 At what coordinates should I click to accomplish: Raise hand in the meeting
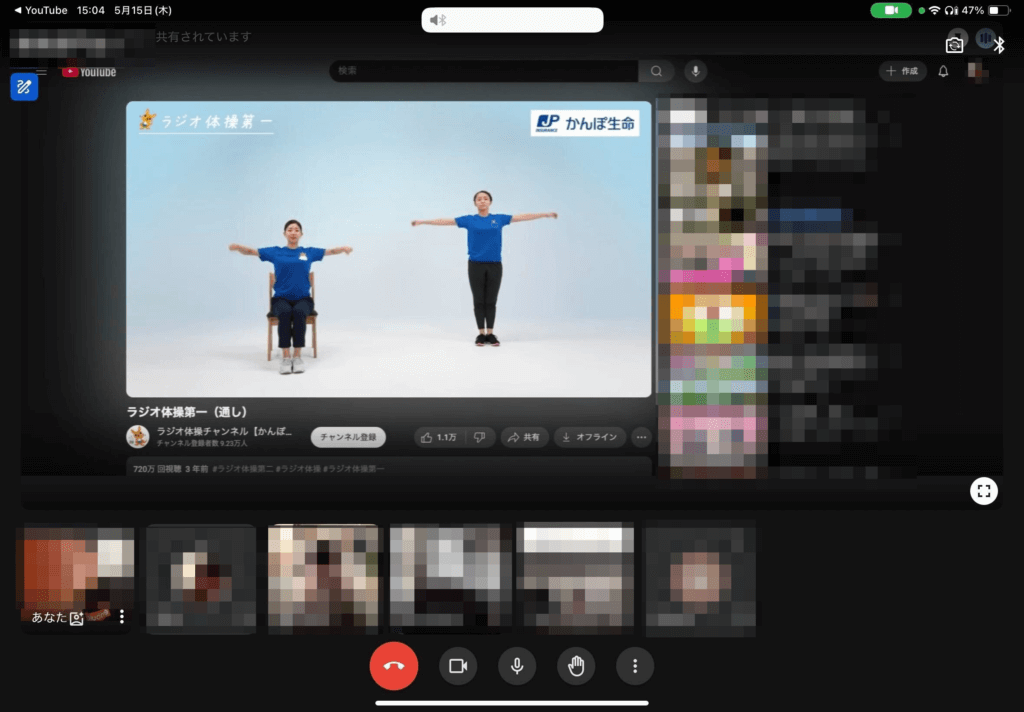pos(576,666)
